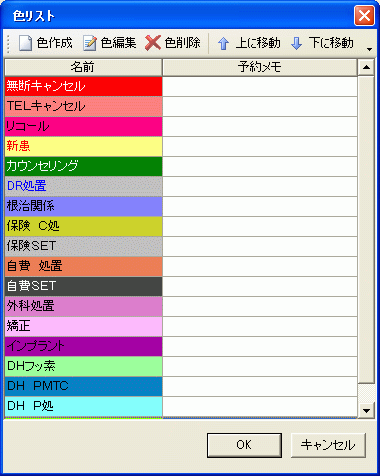Select the 根治関係 row
380x476 pixels.
pyautogui.click(x=84, y=206)
